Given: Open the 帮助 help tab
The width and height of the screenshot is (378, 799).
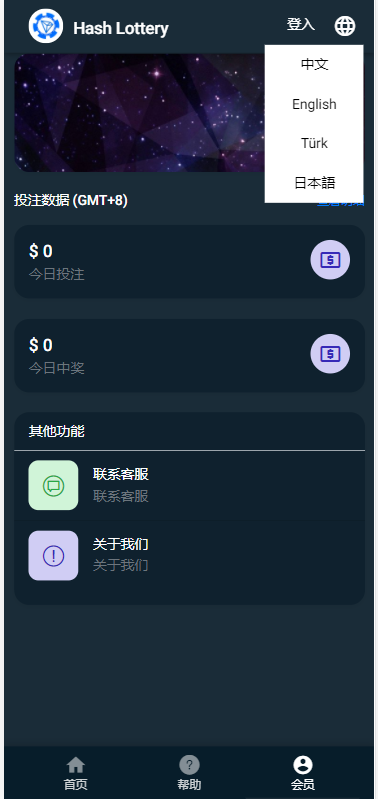Looking at the screenshot, I should [x=189, y=773].
